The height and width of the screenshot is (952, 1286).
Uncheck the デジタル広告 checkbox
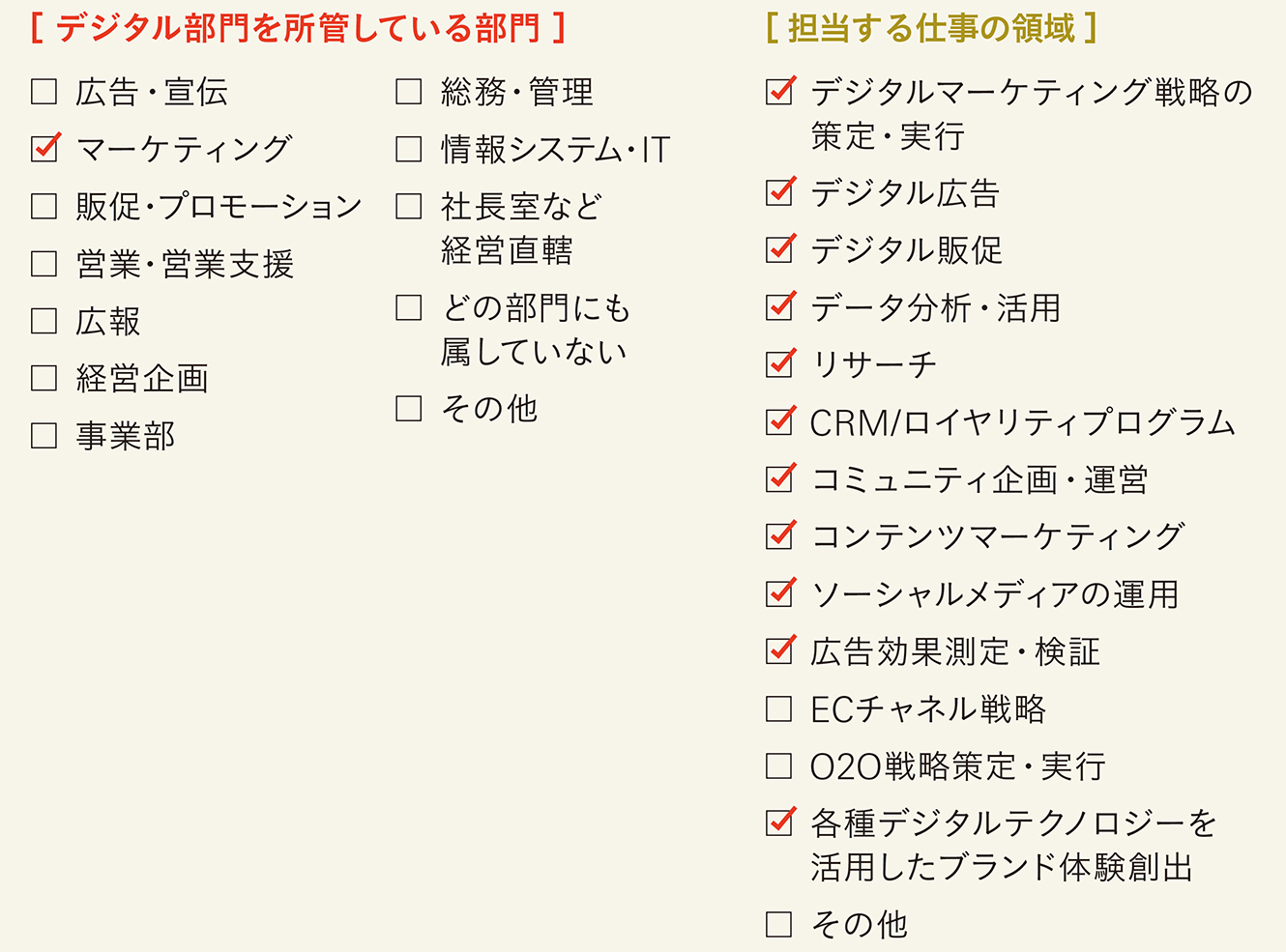click(x=779, y=192)
